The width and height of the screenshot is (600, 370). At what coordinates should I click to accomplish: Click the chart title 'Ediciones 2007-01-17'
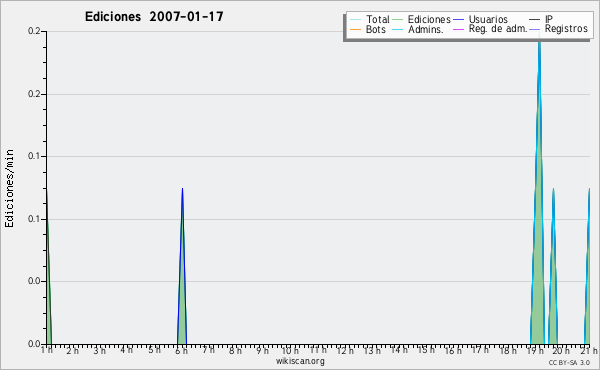click(x=154, y=17)
